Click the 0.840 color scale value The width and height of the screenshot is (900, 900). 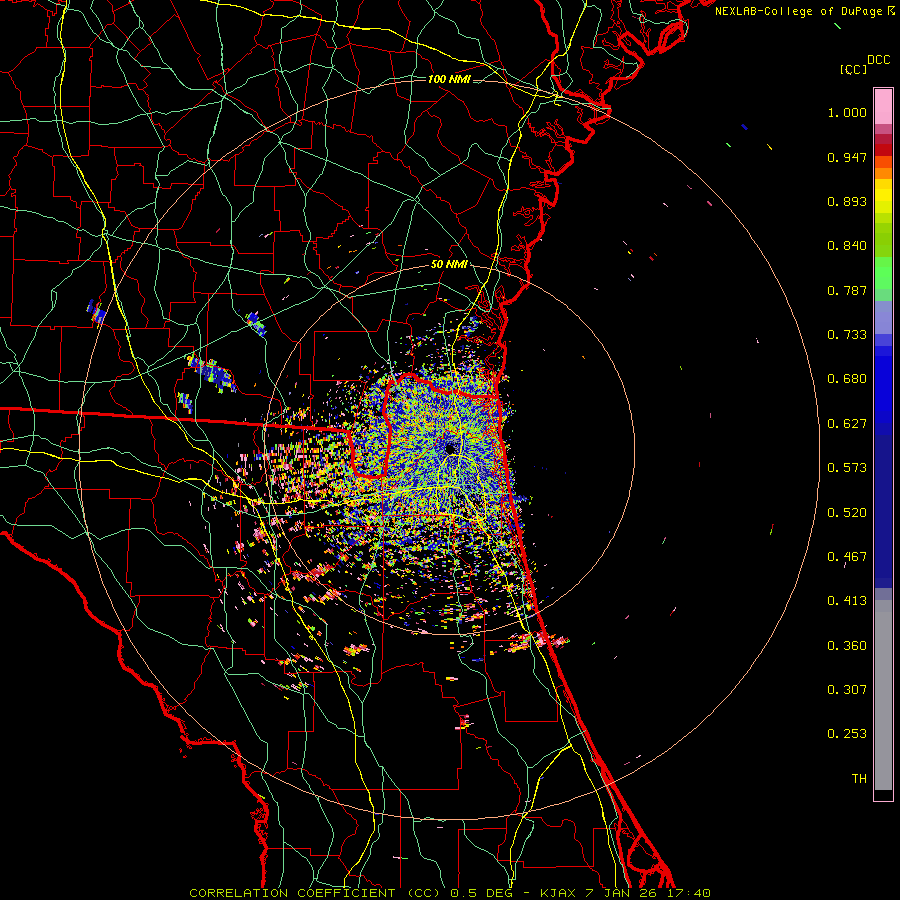[847, 246]
